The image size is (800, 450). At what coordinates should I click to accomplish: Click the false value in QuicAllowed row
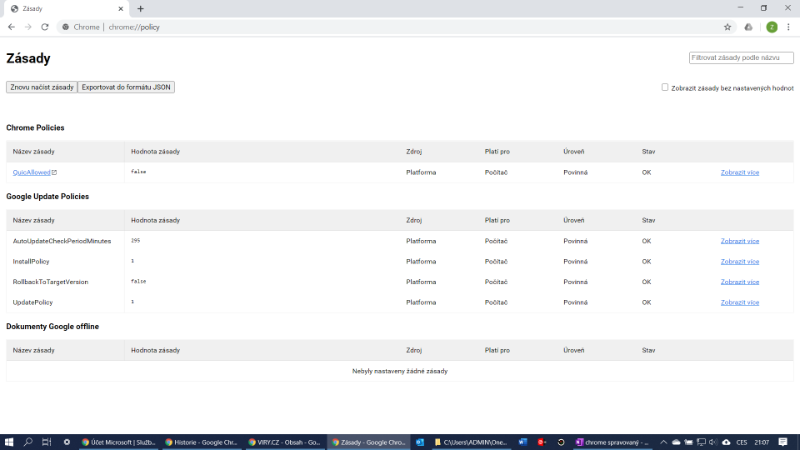click(138, 172)
